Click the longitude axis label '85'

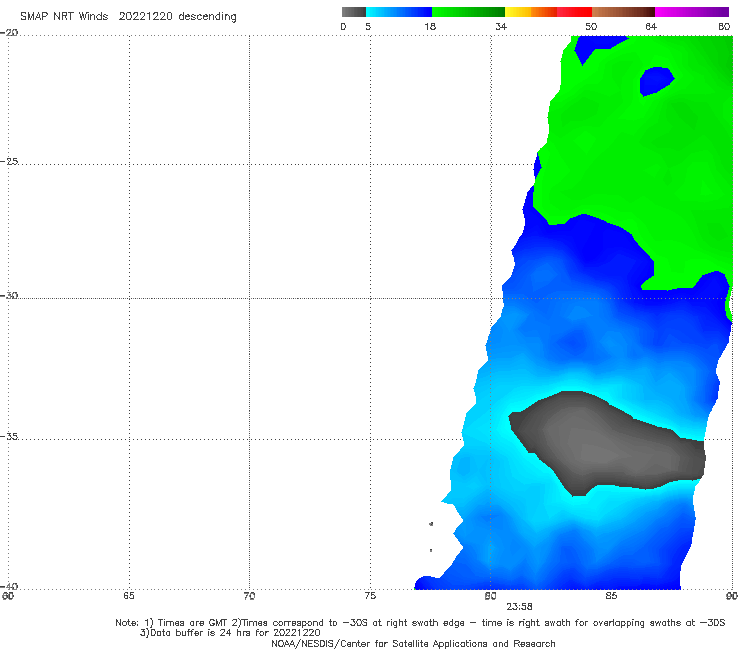(611, 596)
